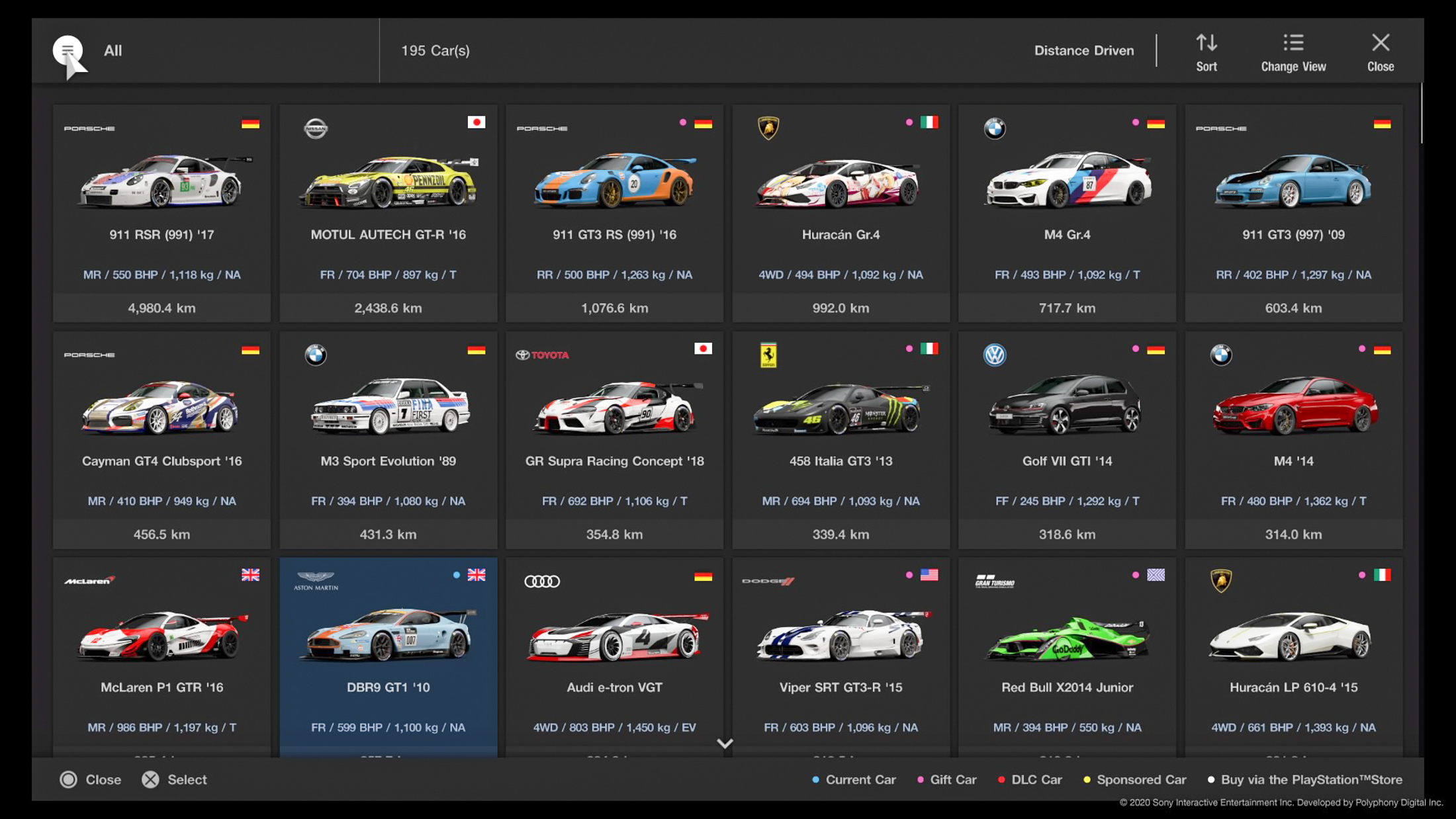Click the Change View list icon
The height and width of the screenshot is (819, 1456).
(x=1293, y=44)
